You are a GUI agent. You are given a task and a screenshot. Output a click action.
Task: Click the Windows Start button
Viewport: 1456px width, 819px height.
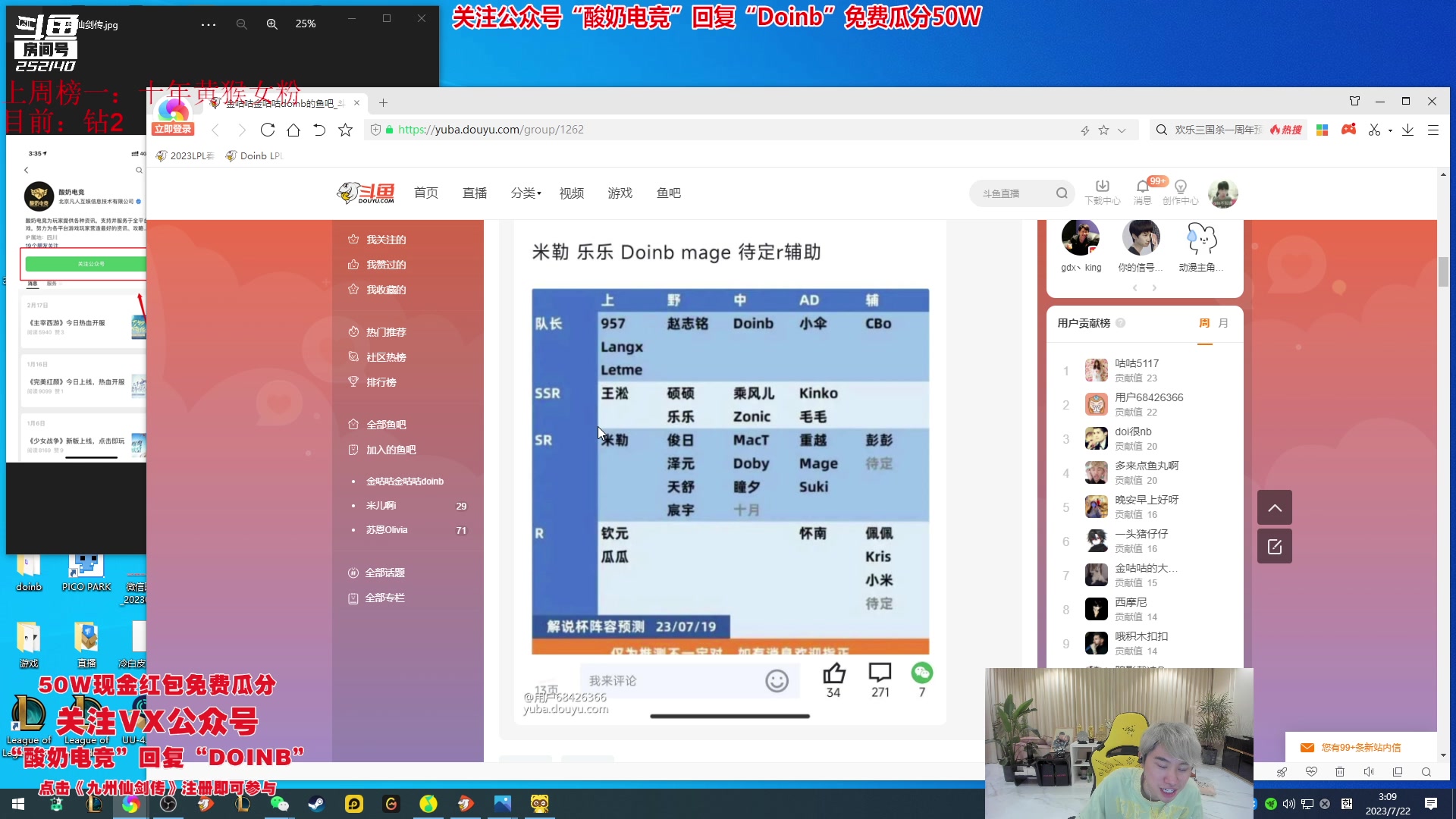coord(18,804)
